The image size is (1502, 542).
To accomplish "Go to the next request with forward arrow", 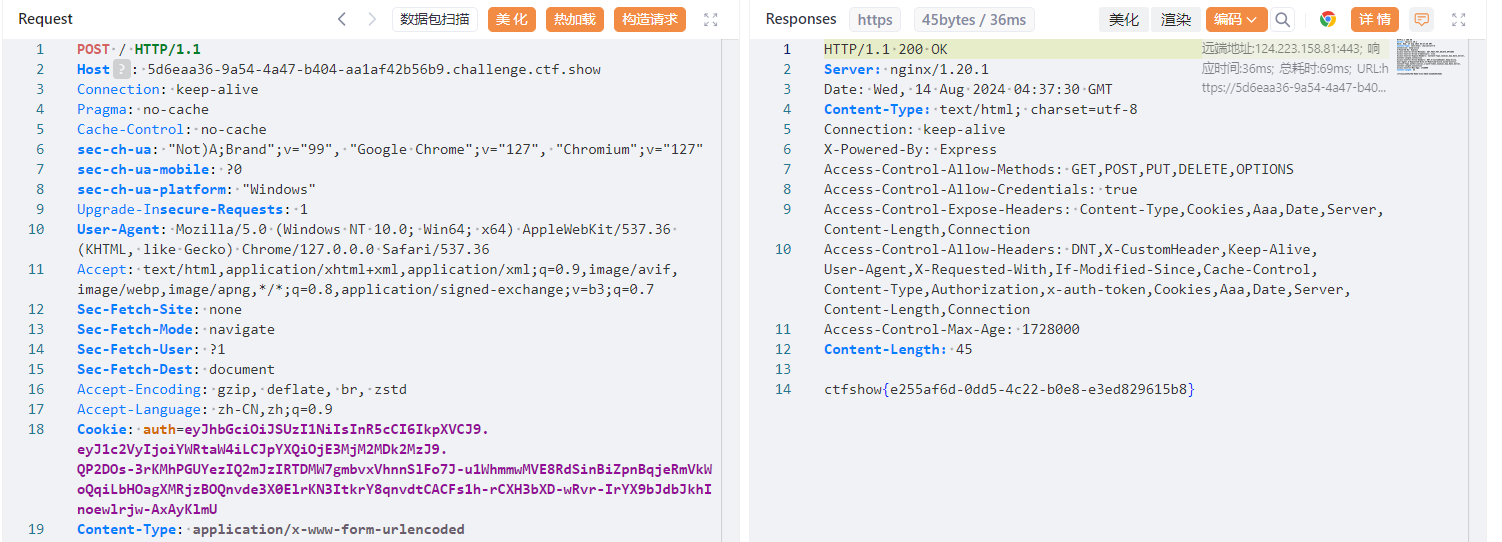I will (372, 19).
